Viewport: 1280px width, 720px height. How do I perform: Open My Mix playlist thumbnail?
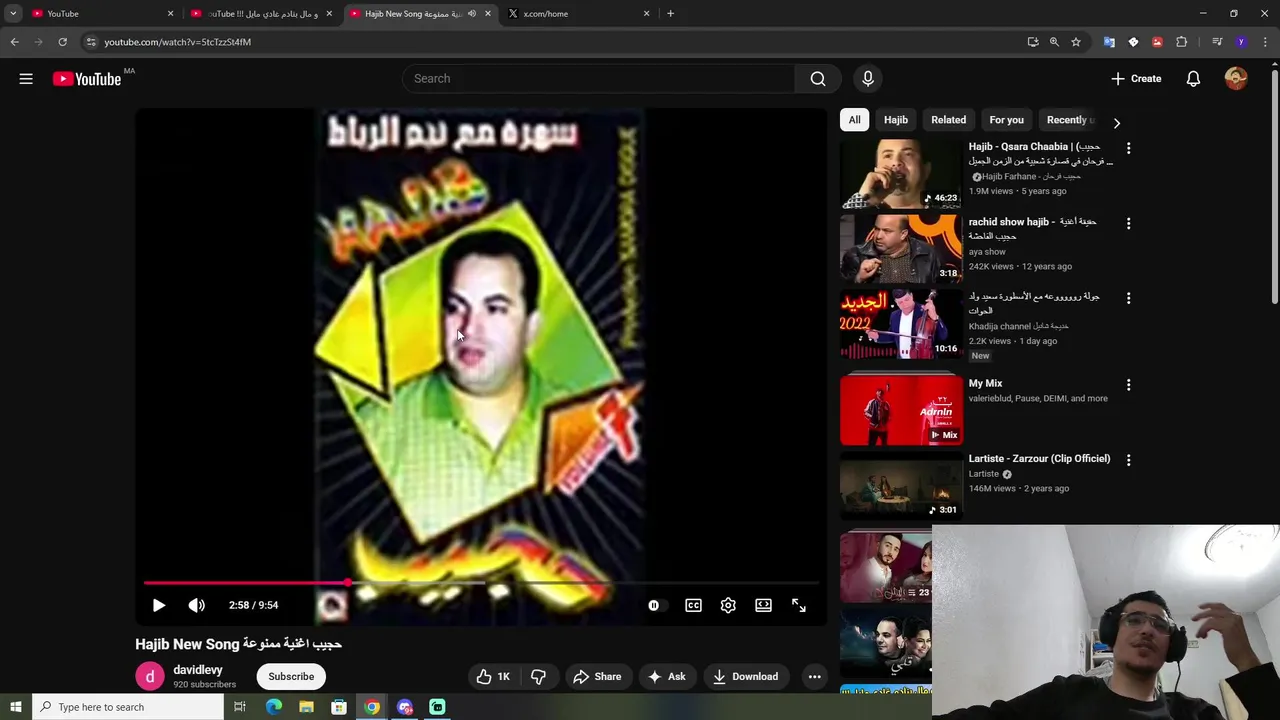(x=901, y=409)
